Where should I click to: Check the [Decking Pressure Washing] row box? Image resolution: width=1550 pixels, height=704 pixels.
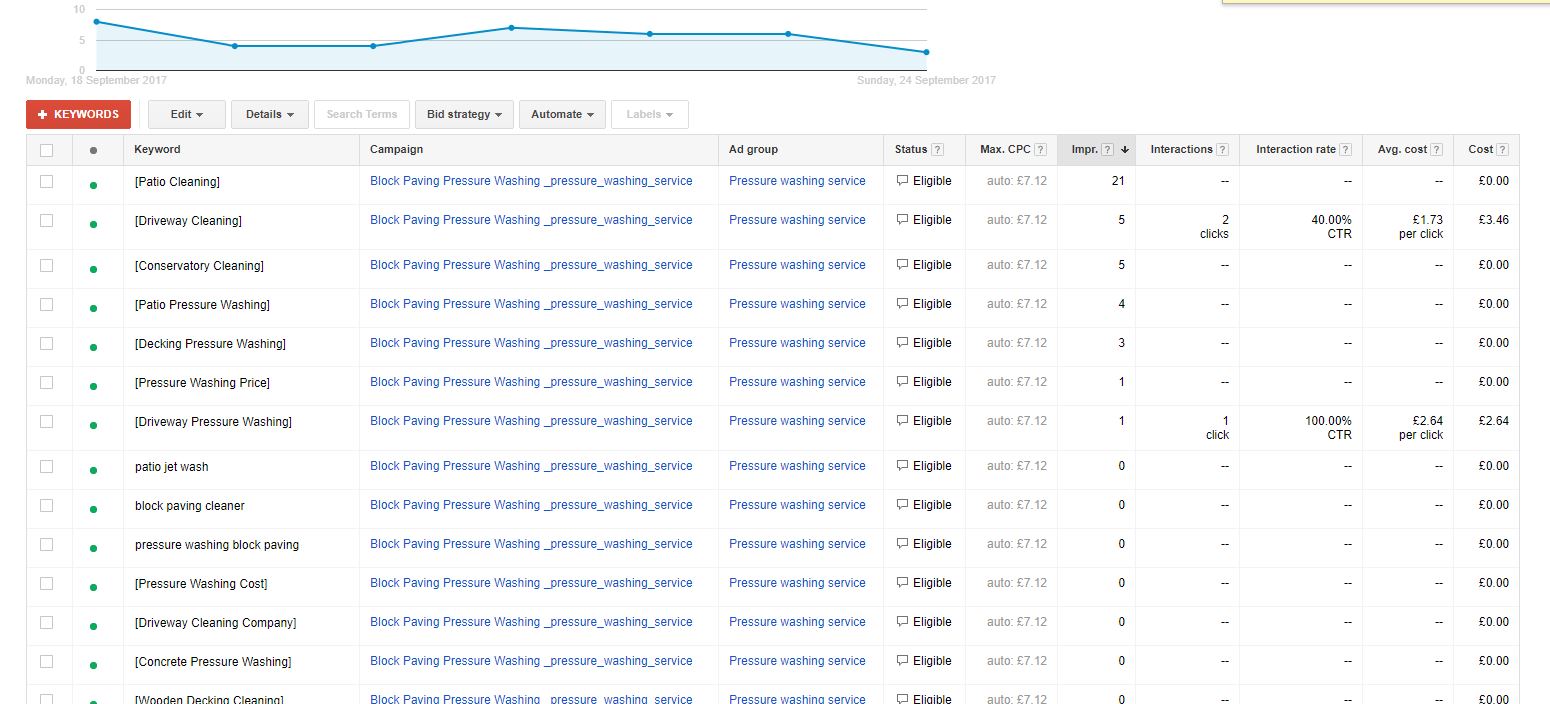pos(46,343)
